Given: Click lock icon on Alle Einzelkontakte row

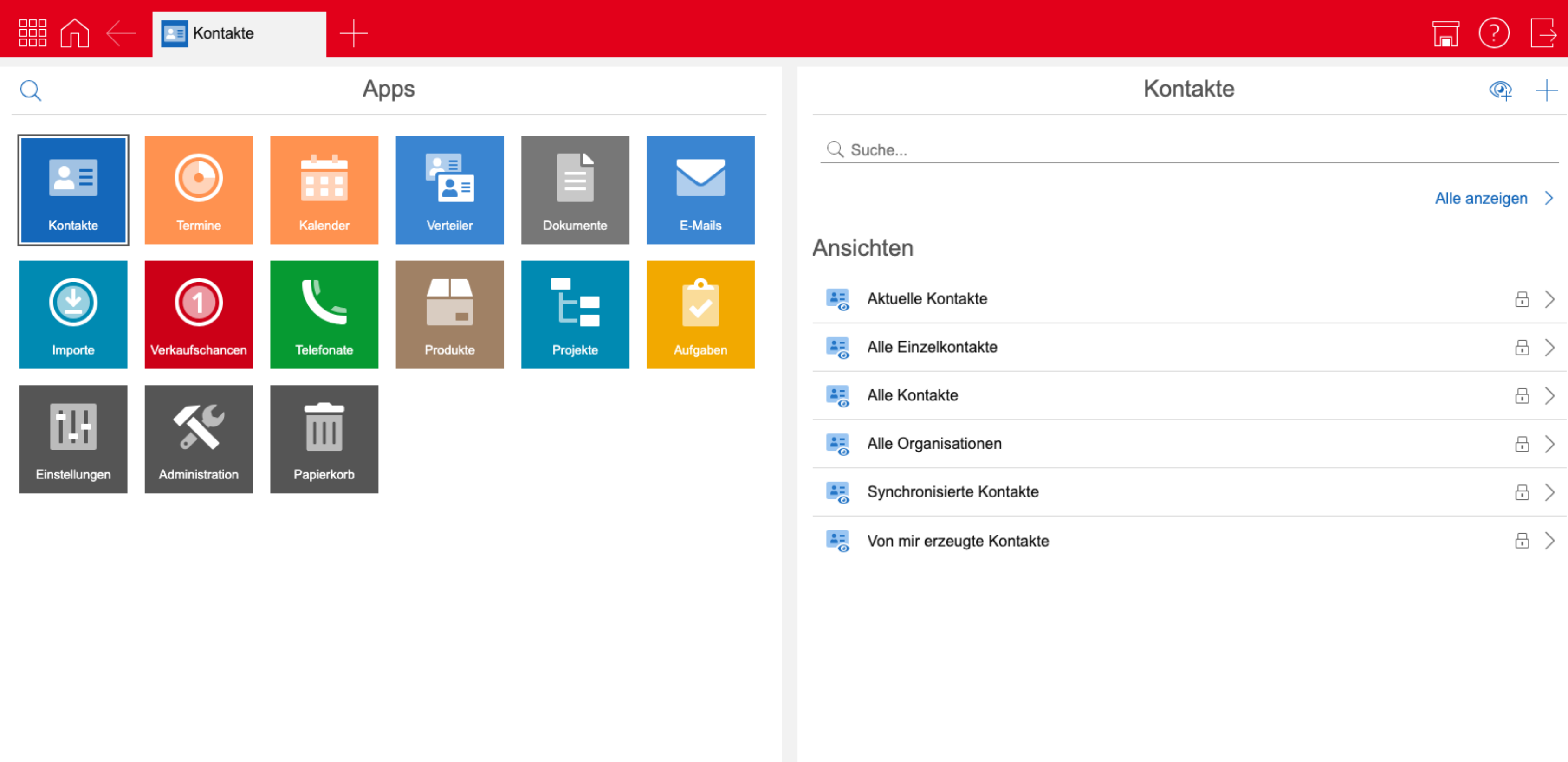Looking at the screenshot, I should 1522,348.
